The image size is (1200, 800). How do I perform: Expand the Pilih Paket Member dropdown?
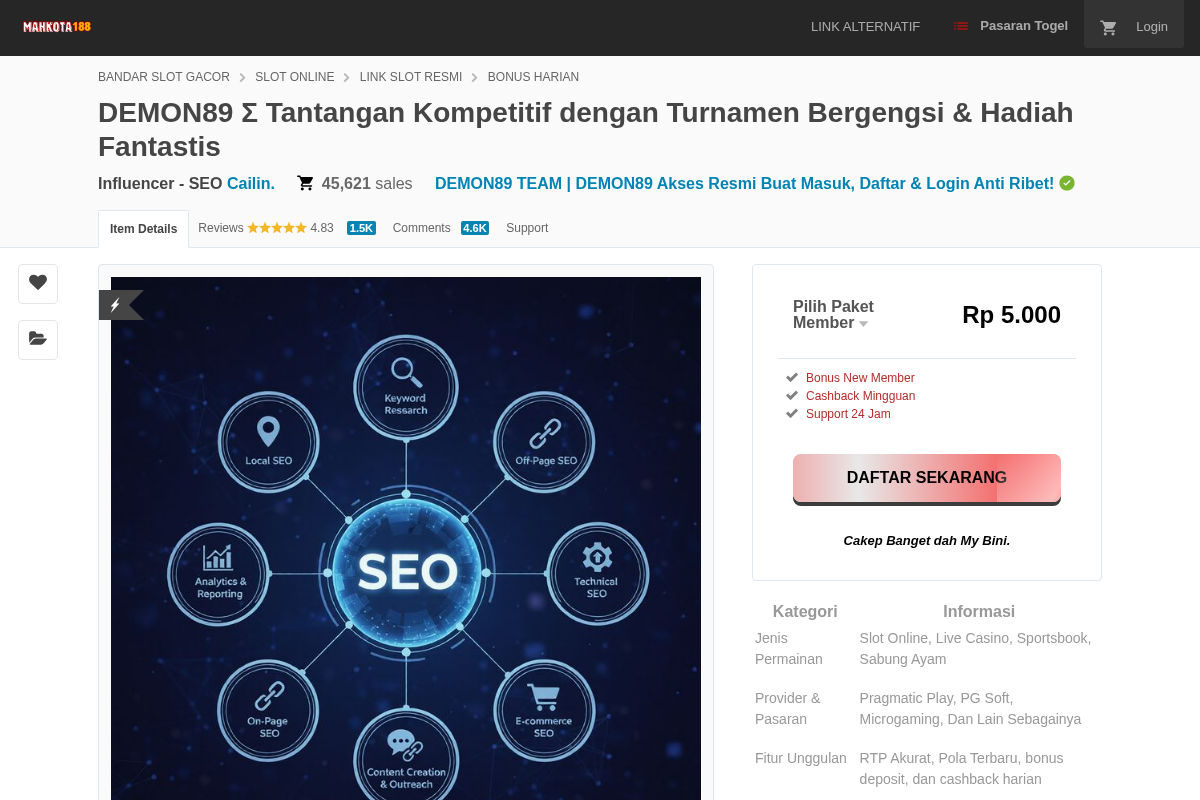(863, 323)
